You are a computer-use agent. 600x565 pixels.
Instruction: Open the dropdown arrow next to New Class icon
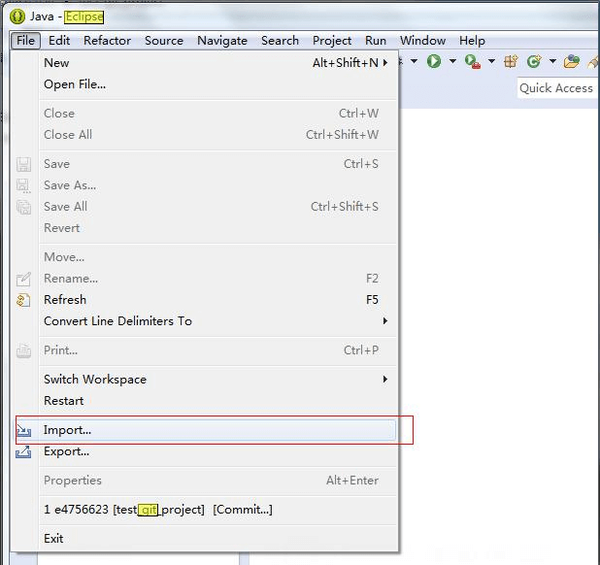coord(553,61)
